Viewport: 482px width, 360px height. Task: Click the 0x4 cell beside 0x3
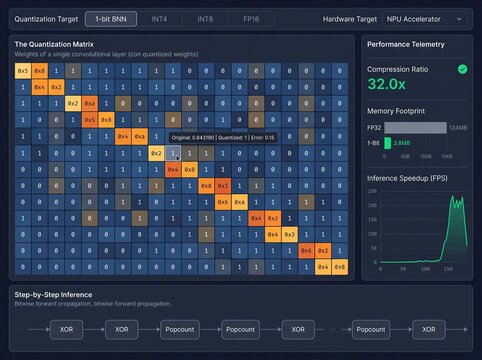click(x=273, y=235)
